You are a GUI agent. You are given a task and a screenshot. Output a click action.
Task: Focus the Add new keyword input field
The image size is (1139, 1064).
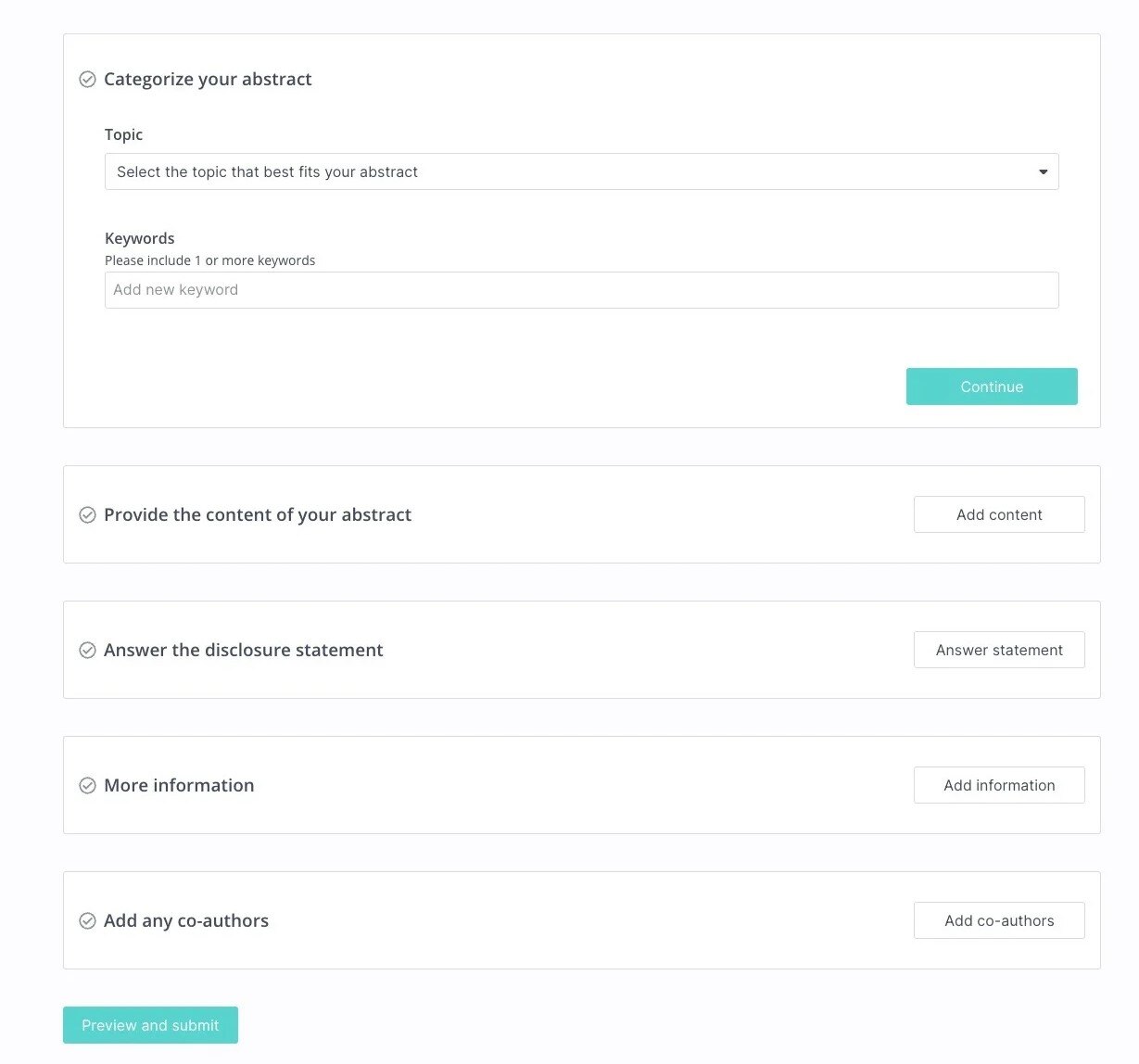coord(581,290)
